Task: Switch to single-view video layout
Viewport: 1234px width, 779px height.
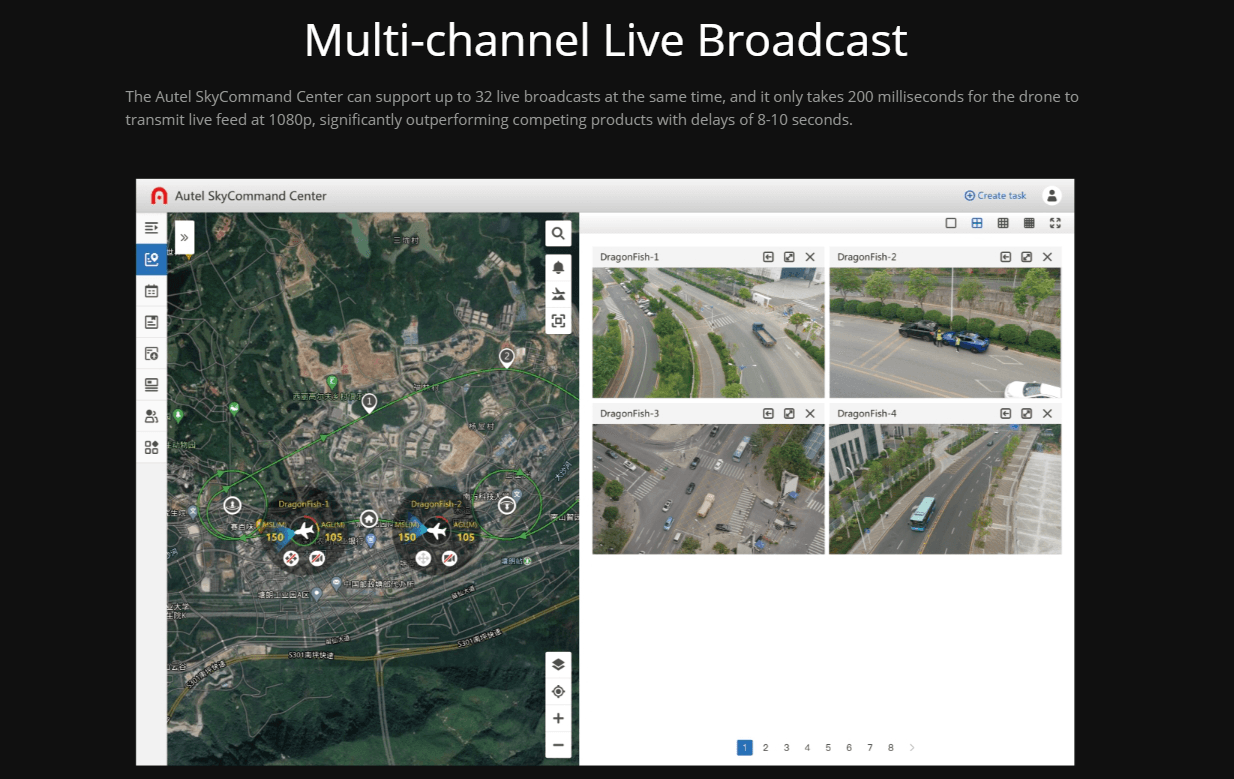Action: coord(951,223)
